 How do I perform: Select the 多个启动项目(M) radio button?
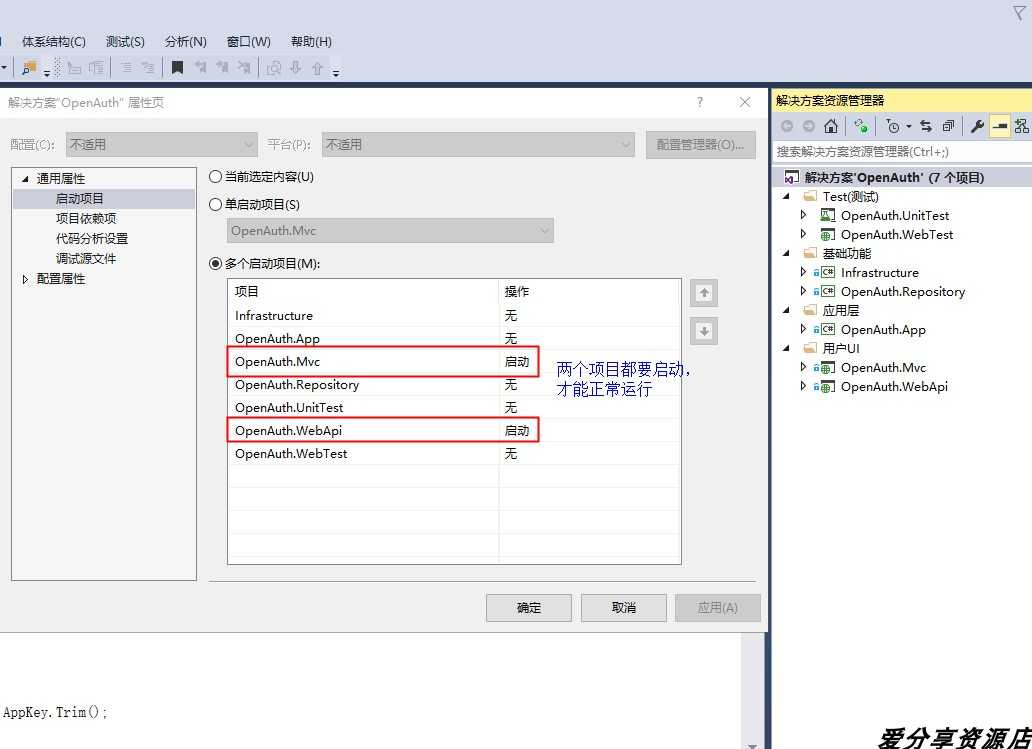point(215,263)
